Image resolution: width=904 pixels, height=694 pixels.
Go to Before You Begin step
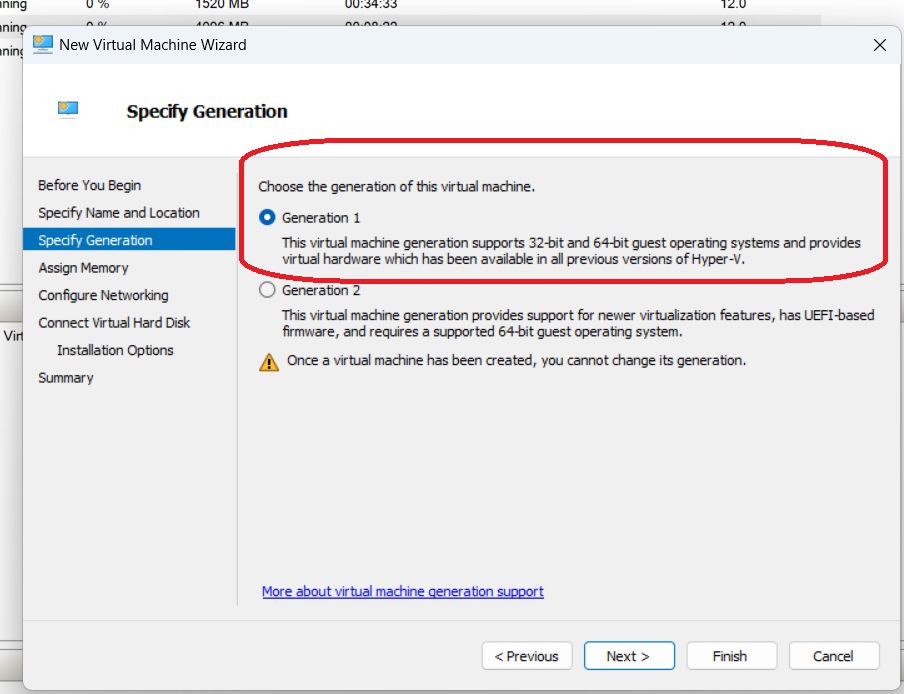[x=89, y=185]
